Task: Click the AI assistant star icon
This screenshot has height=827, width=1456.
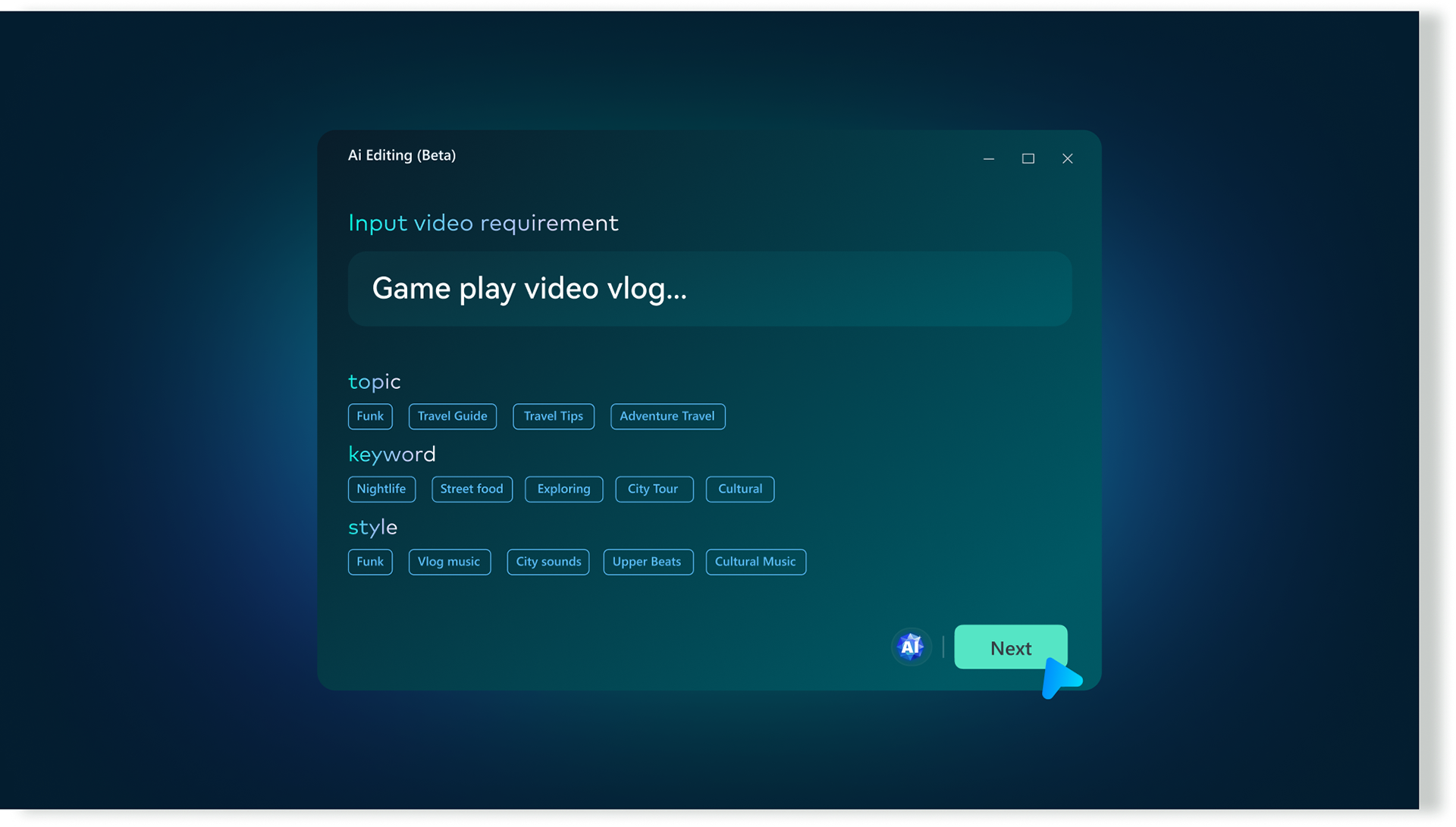Action: point(910,647)
